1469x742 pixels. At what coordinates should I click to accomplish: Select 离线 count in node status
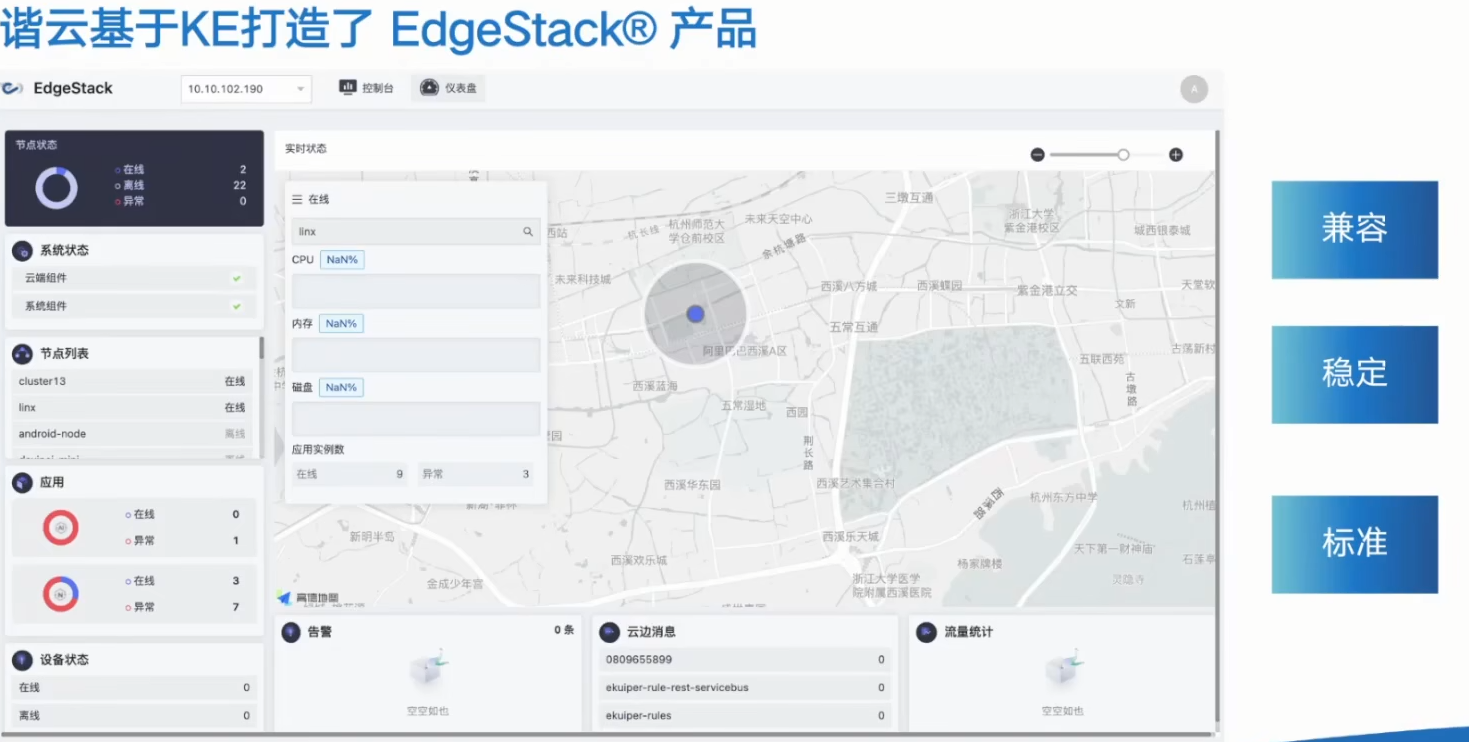[240, 185]
